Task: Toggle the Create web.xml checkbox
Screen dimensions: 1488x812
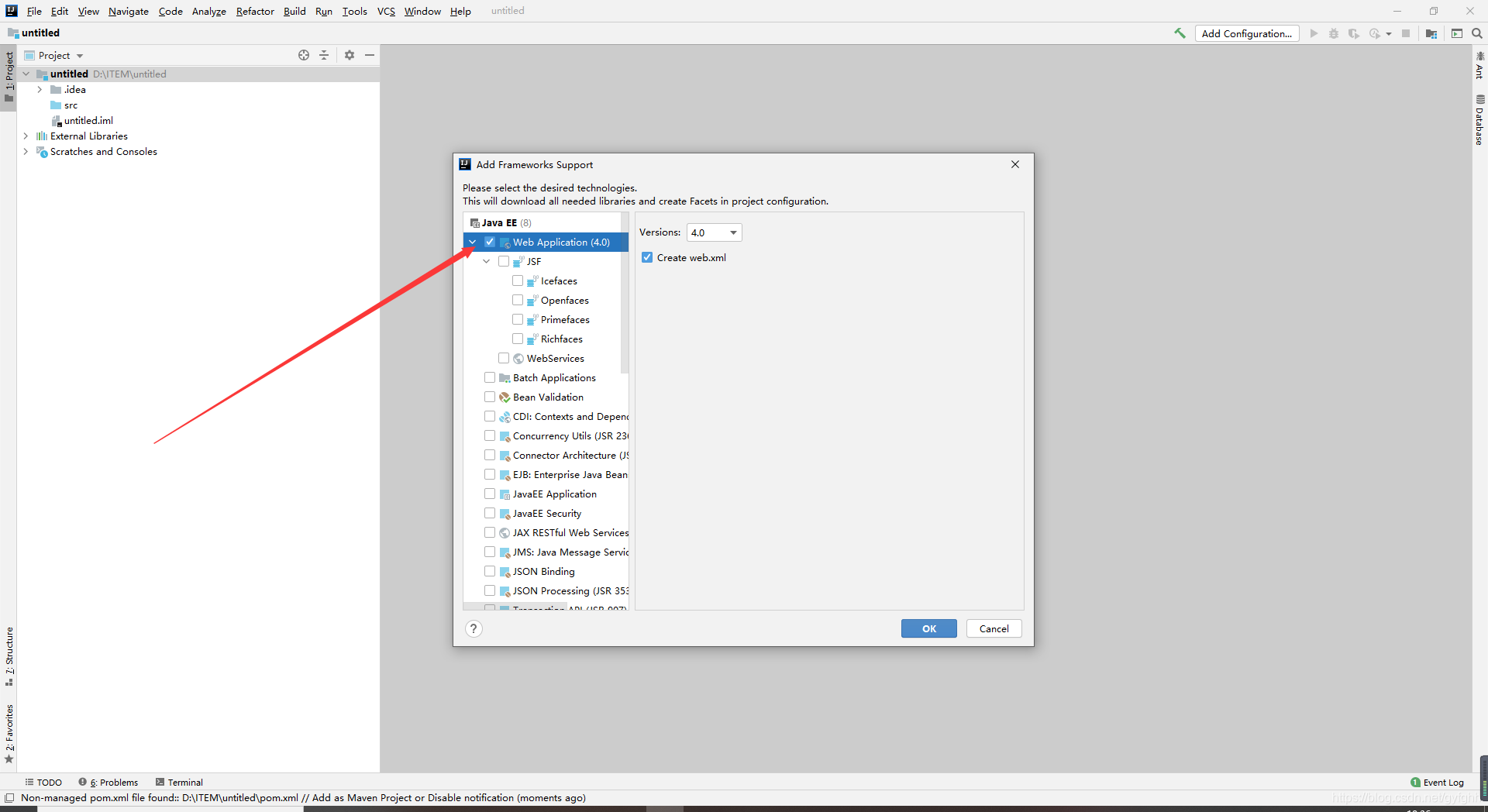Action: tap(647, 257)
